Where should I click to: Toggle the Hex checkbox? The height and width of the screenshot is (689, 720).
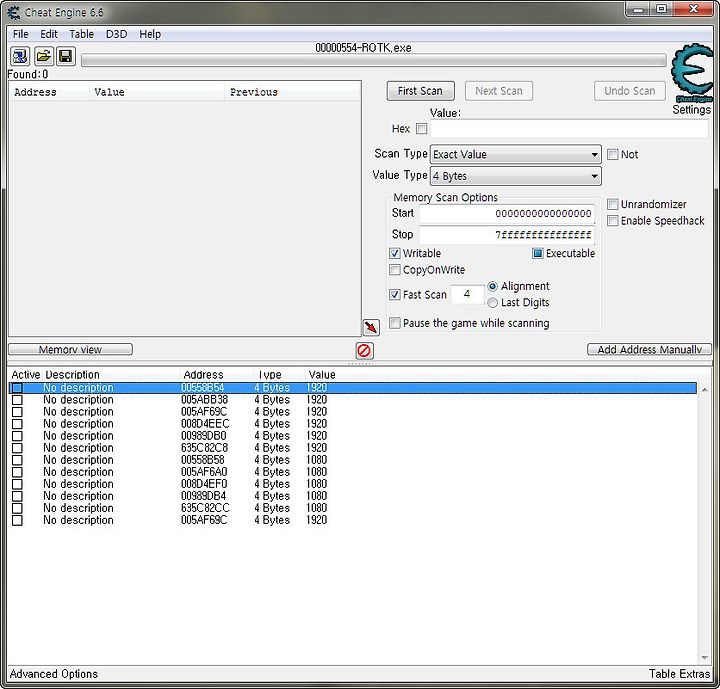coord(421,129)
